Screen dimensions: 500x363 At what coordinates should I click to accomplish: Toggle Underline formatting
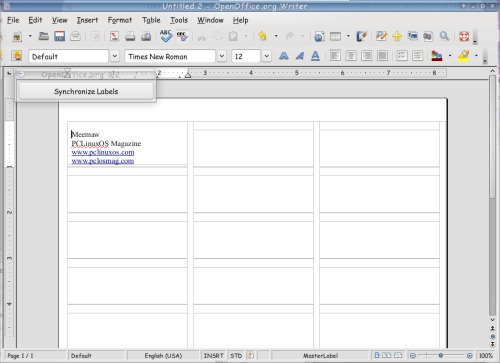click(315, 56)
